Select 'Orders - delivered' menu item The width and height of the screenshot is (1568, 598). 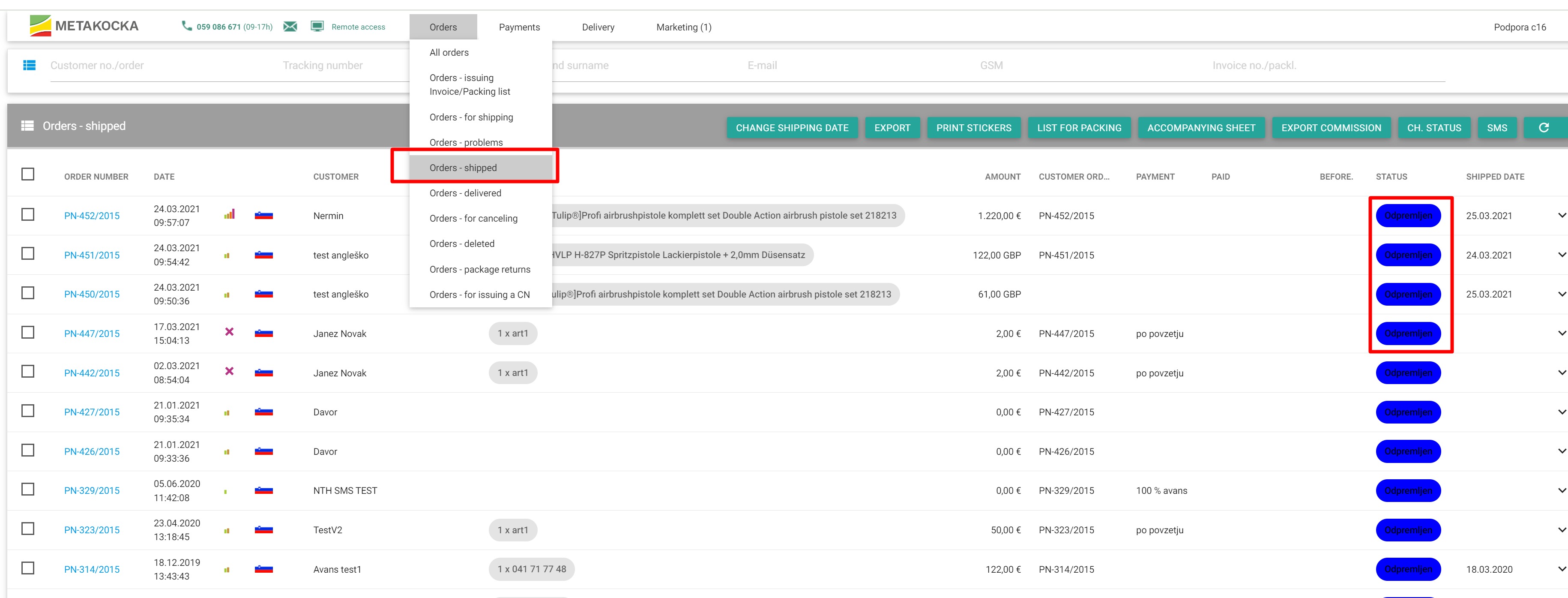pyautogui.click(x=465, y=193)
